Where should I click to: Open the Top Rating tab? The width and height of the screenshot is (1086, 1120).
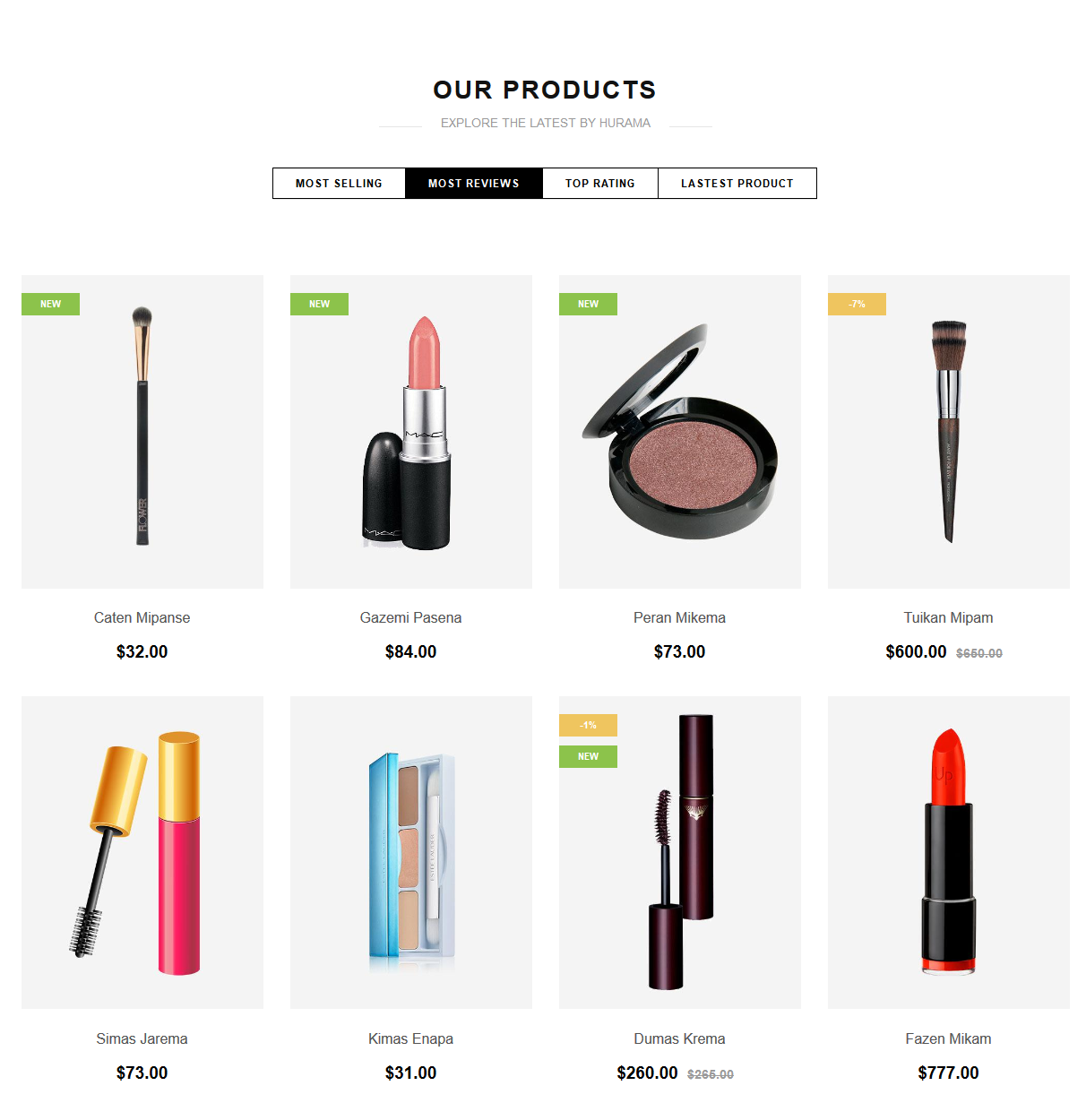pos(600,183)
